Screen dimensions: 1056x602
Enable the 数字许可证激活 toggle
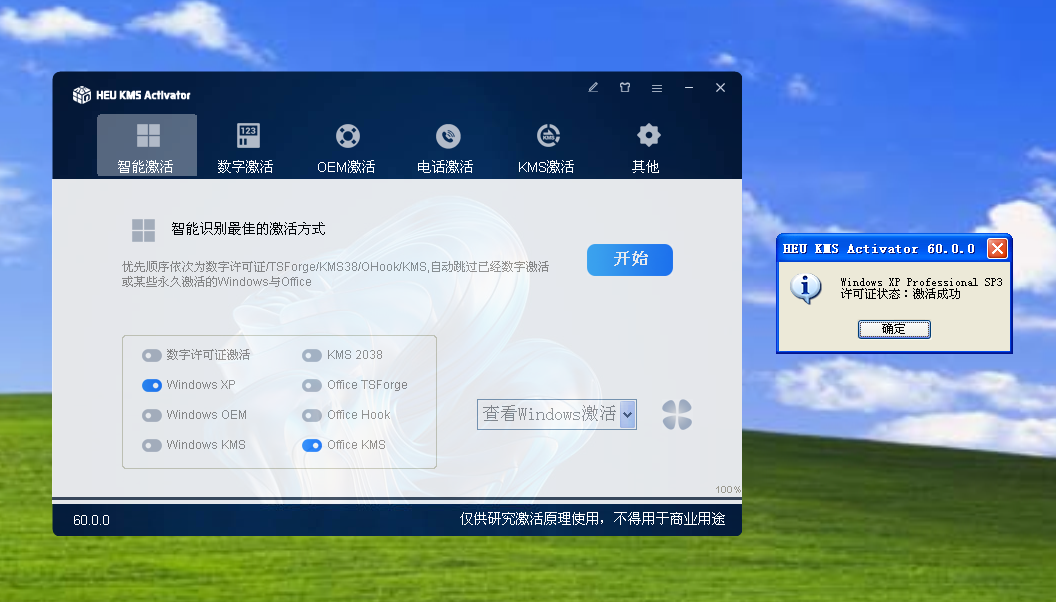click(153, 355)
